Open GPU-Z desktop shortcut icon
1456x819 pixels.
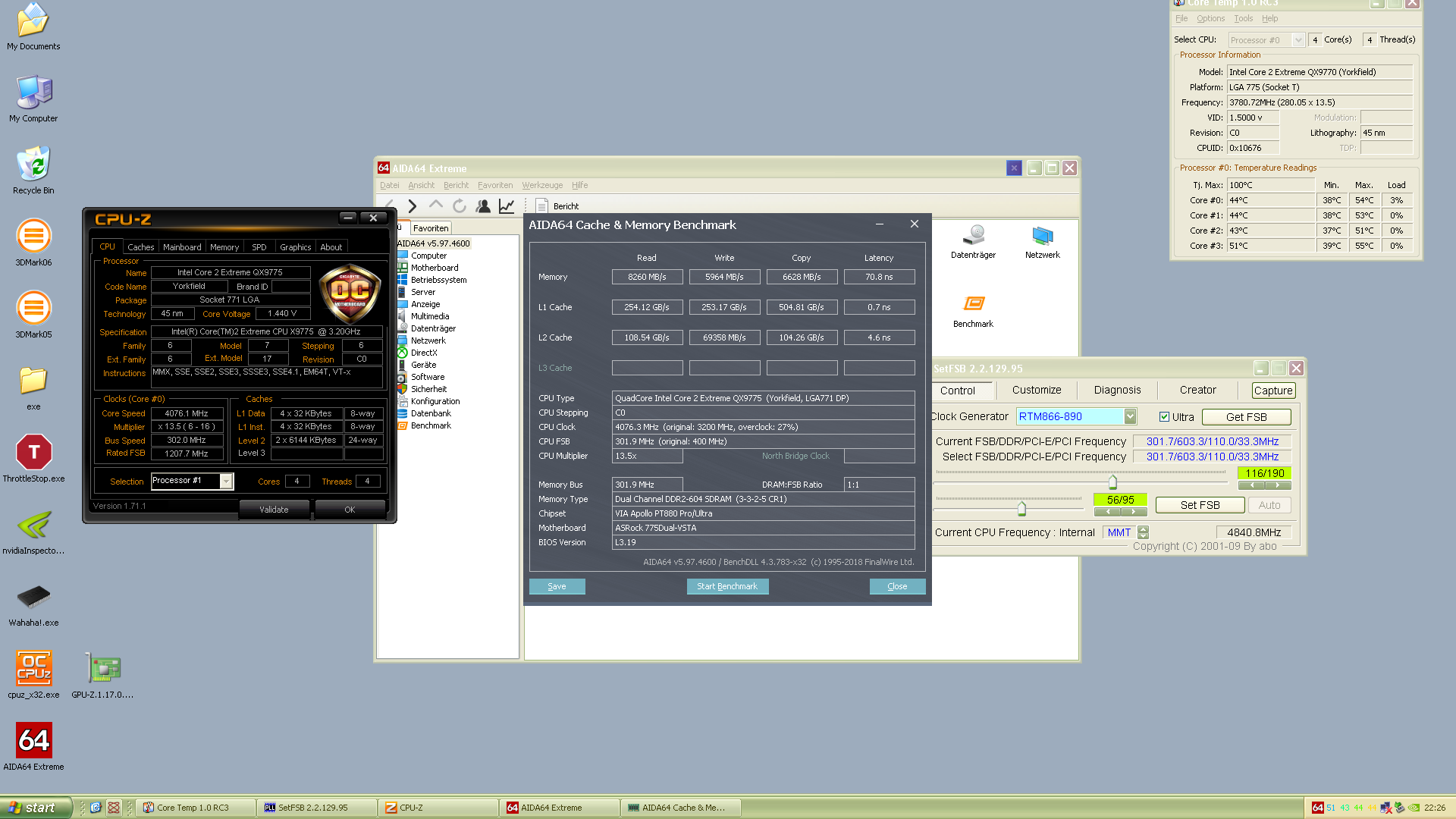[x=103, y=669]
